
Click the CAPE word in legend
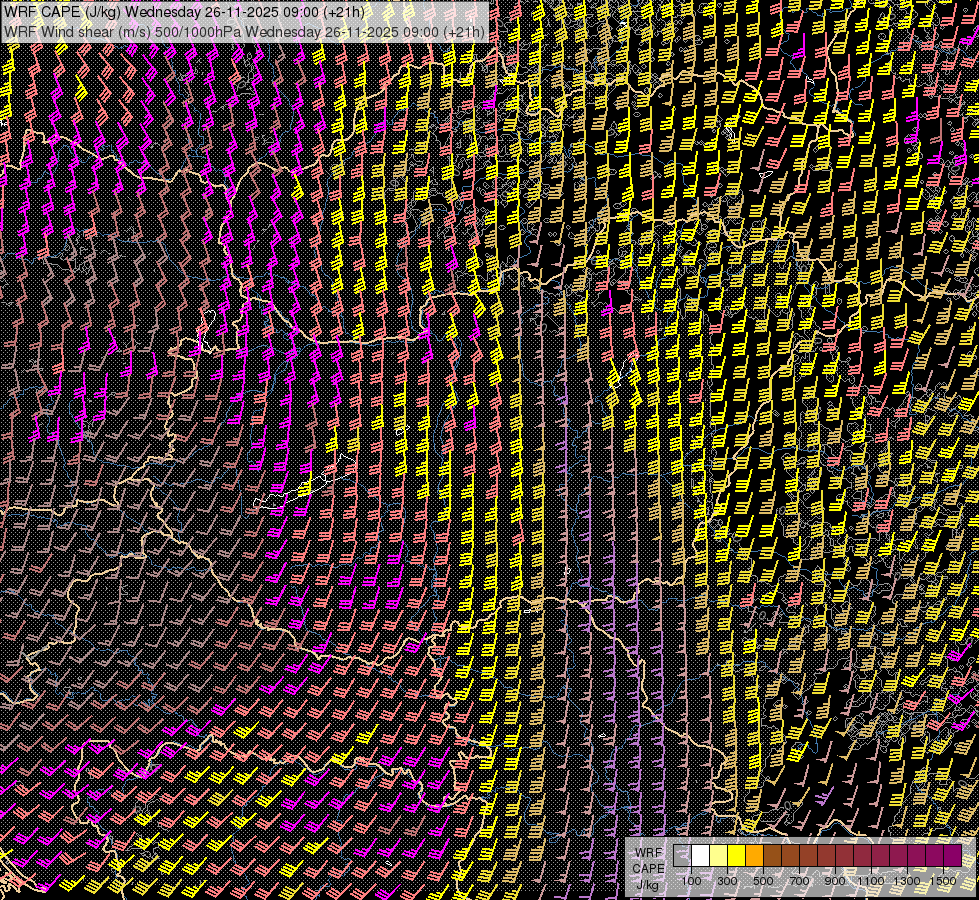tap(649, 869)
